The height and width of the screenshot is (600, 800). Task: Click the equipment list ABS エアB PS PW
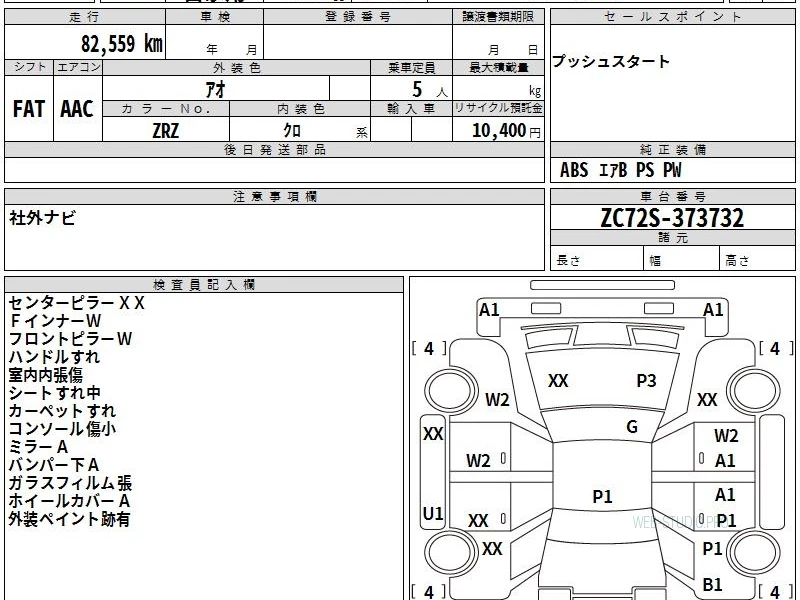point(620,170)
